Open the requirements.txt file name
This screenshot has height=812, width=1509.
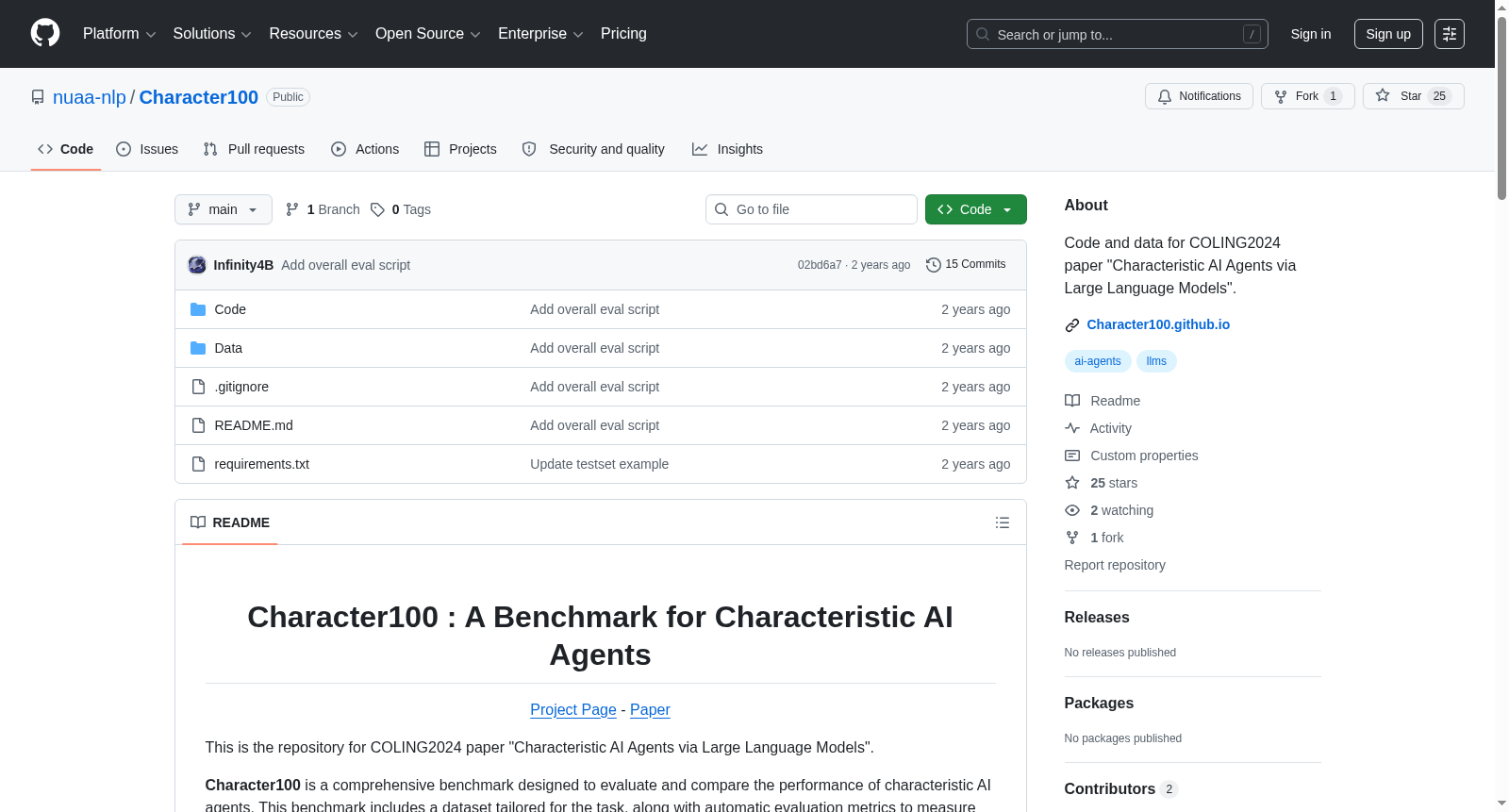pyautogui.click(x=262, y=464)
